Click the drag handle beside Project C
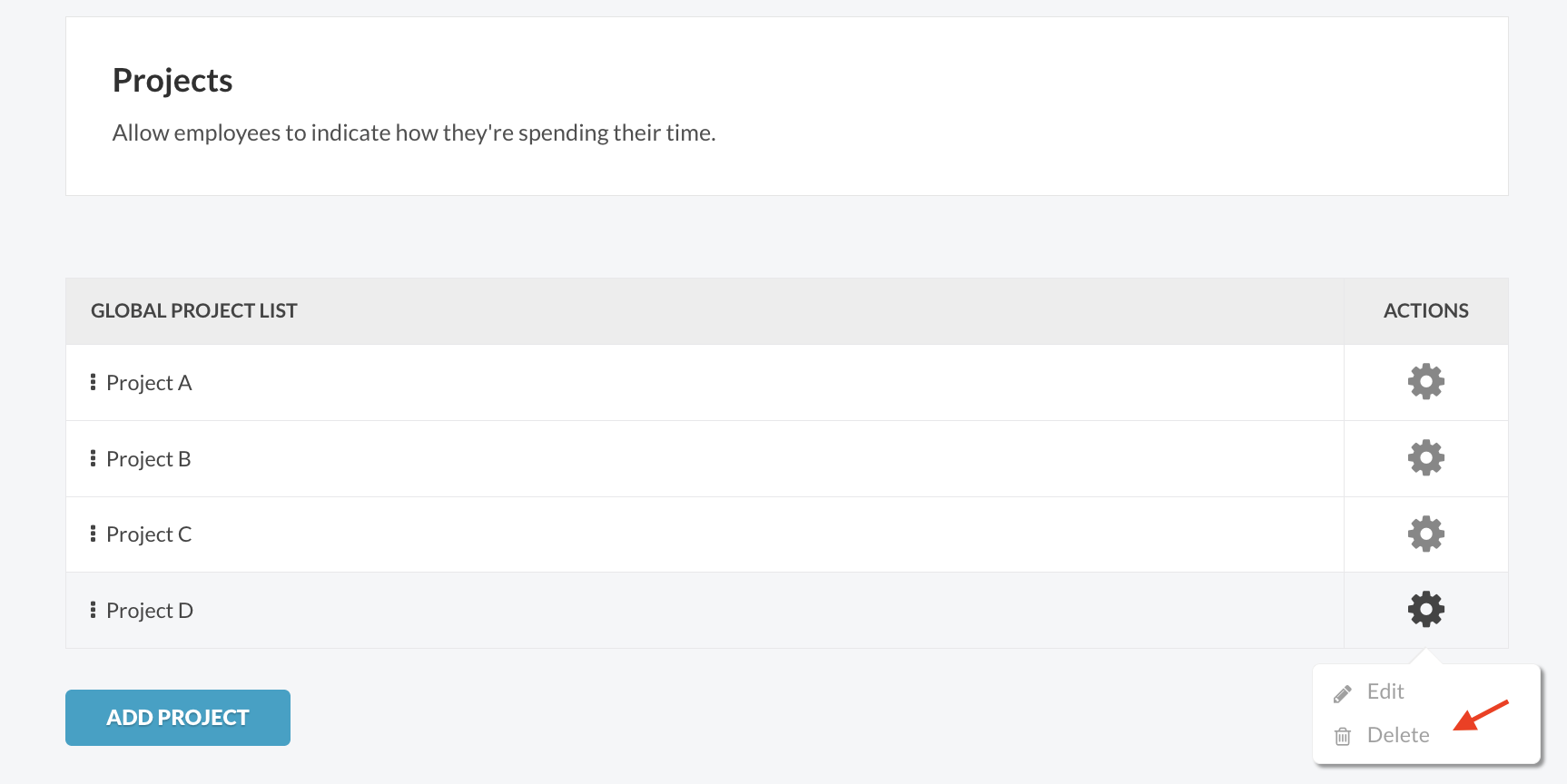This screenshot has width=1567, height=784. (x=93, y=534)
